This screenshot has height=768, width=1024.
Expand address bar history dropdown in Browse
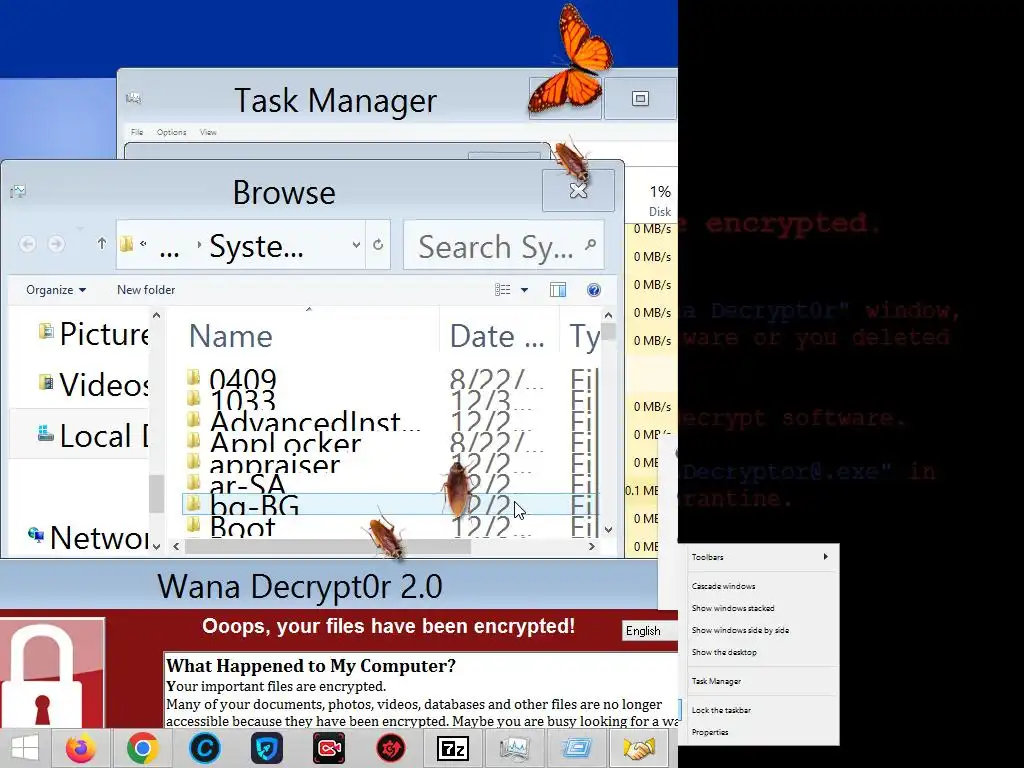(x=356, y=245)
